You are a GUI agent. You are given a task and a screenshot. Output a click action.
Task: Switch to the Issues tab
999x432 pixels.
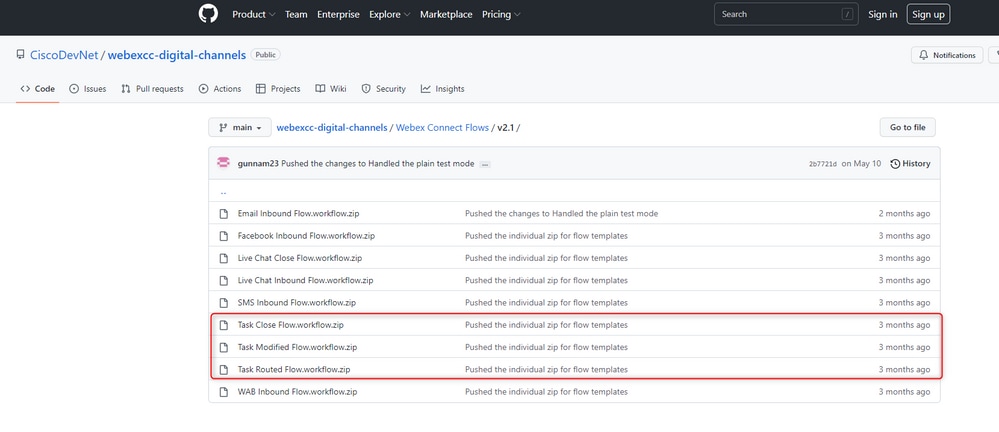tap(88, 89)
